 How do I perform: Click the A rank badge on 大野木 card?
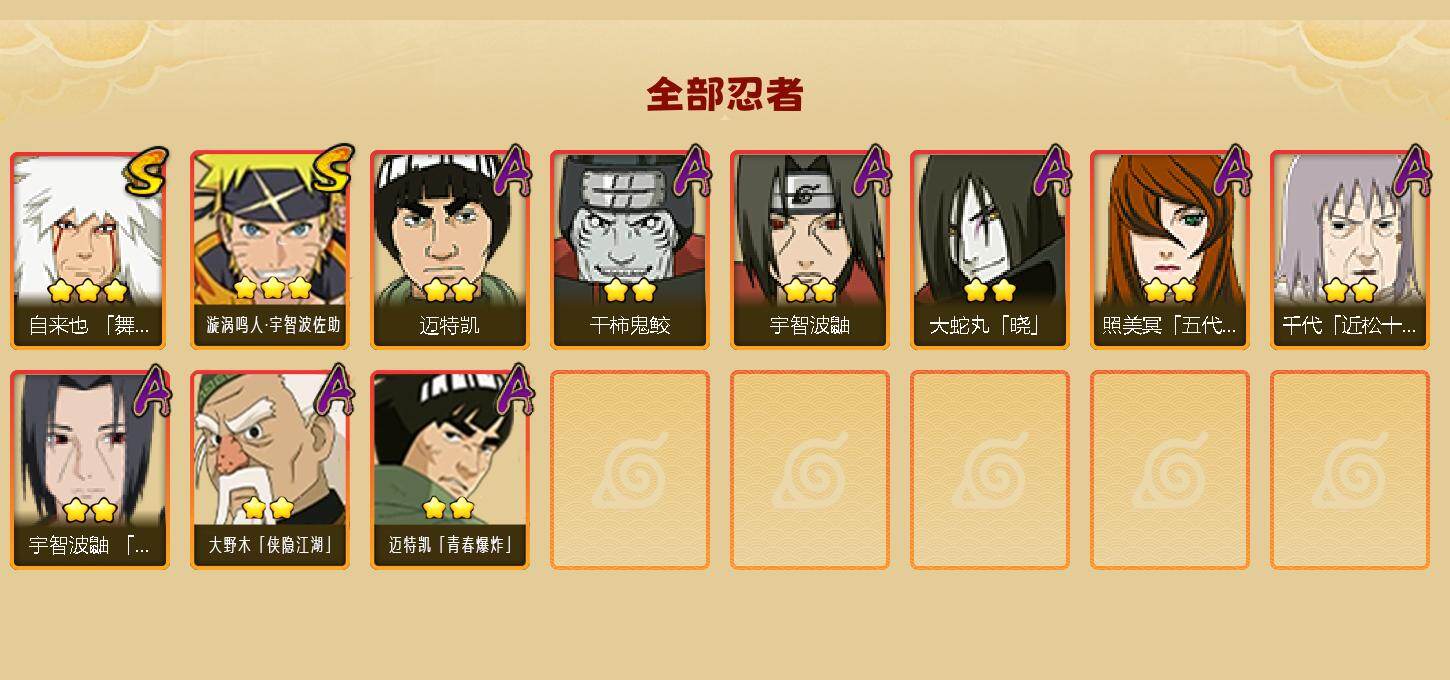[x=334, y=390]
